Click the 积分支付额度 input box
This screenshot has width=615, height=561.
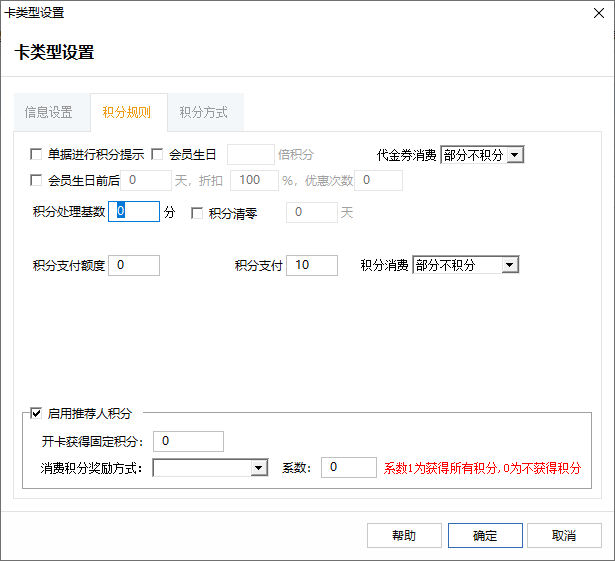pyautogui.click(x=134, y=265)
